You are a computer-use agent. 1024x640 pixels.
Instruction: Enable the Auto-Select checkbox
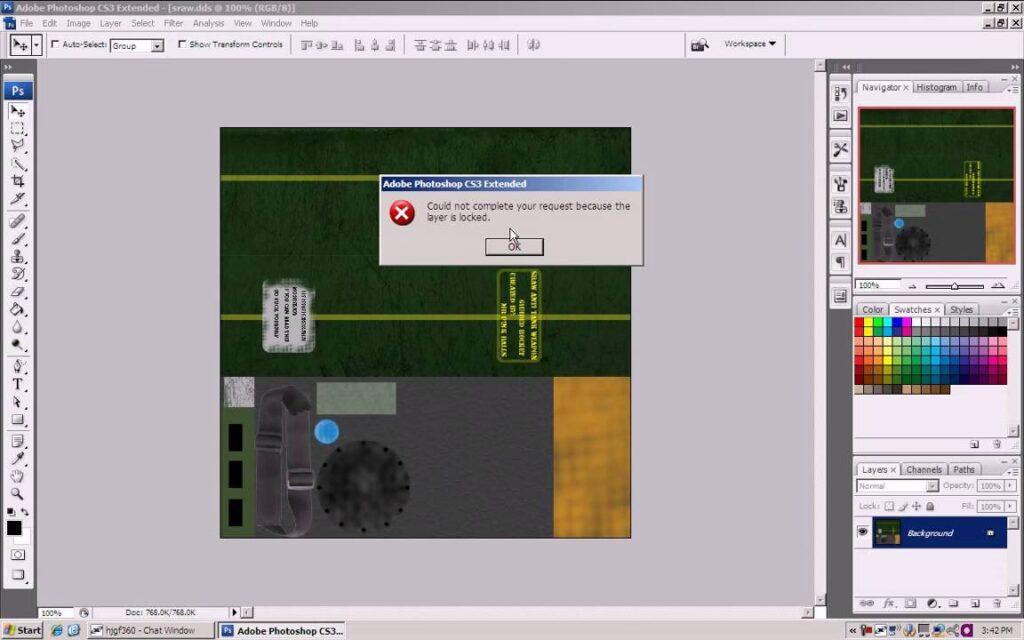(x=55, y=44)
